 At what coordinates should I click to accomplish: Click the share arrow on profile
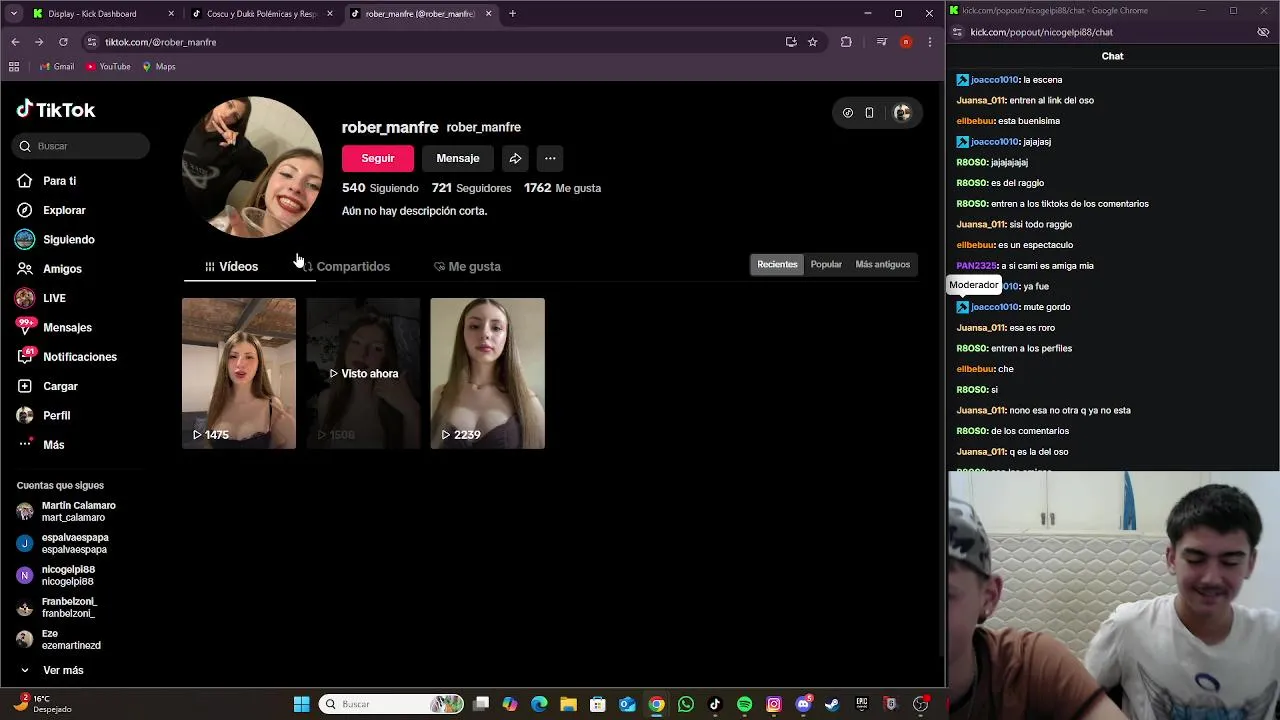(515, 158)
